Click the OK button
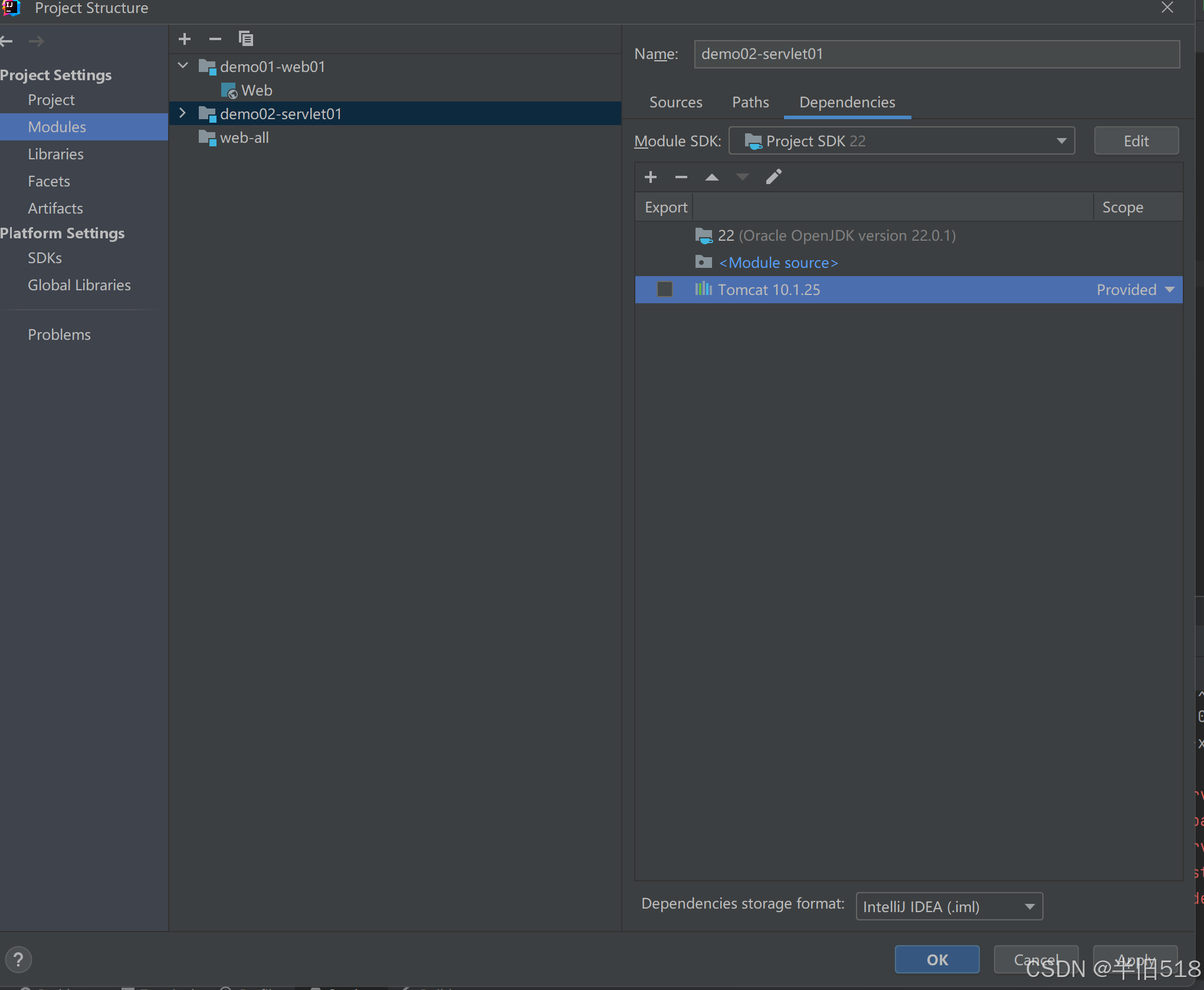1204x990 pixels. coord(937,960)
